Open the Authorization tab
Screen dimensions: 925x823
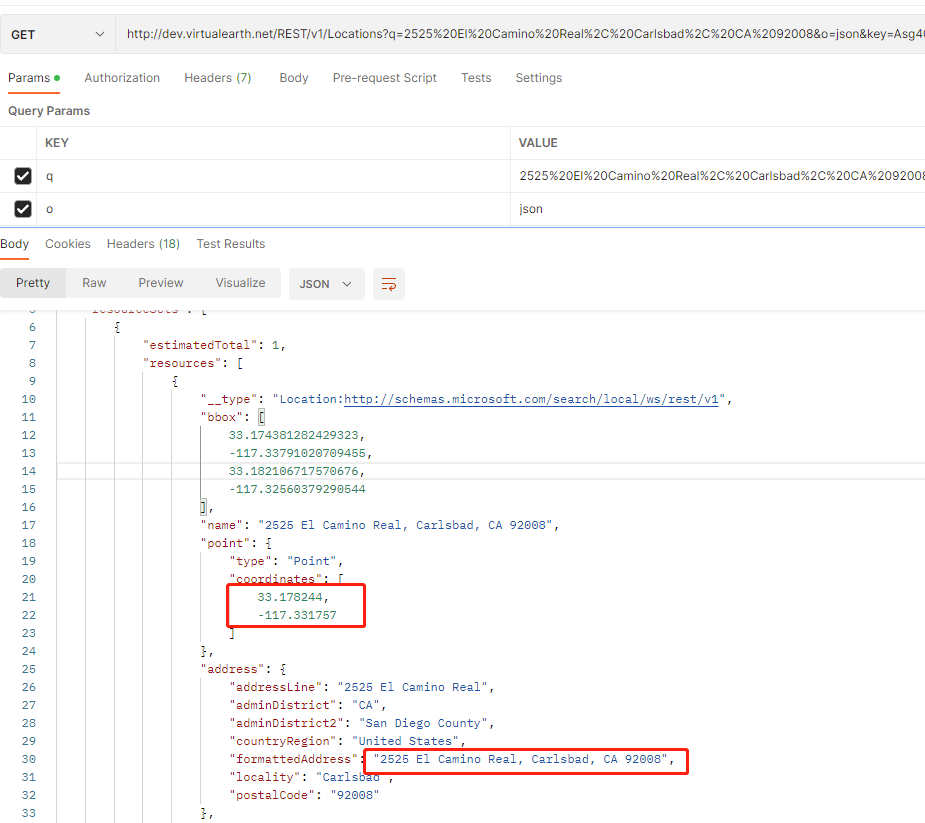click(x=122, y=78)
